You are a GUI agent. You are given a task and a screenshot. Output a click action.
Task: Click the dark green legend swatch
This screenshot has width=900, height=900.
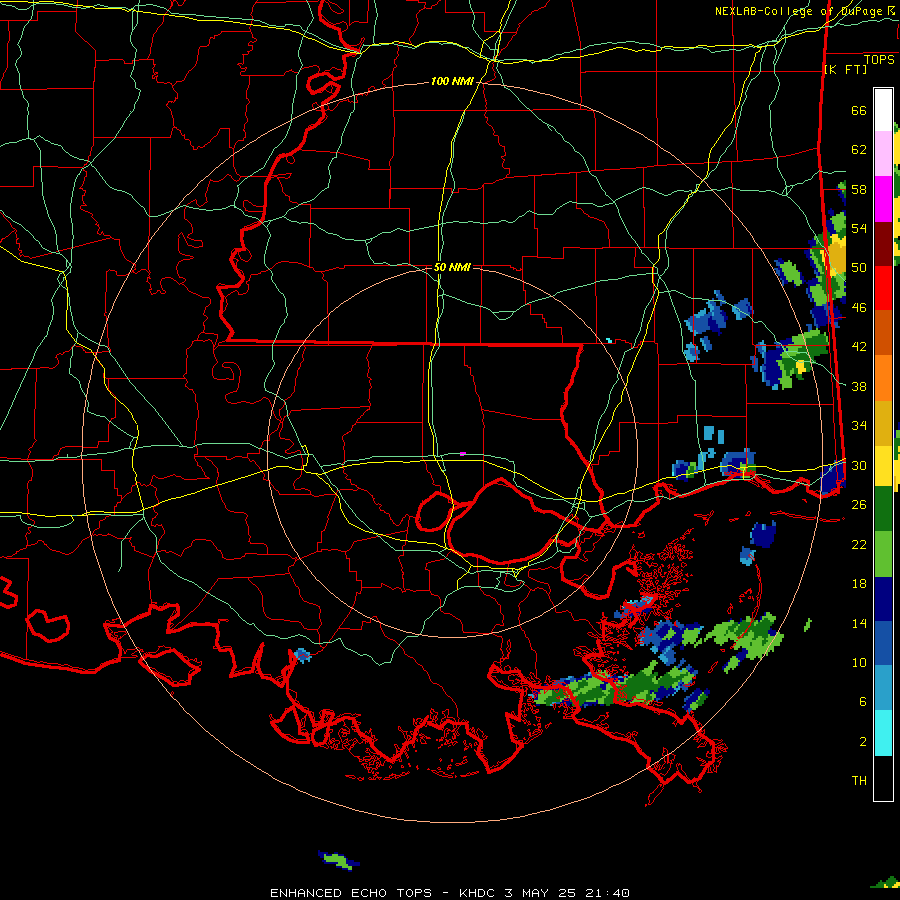883,509
